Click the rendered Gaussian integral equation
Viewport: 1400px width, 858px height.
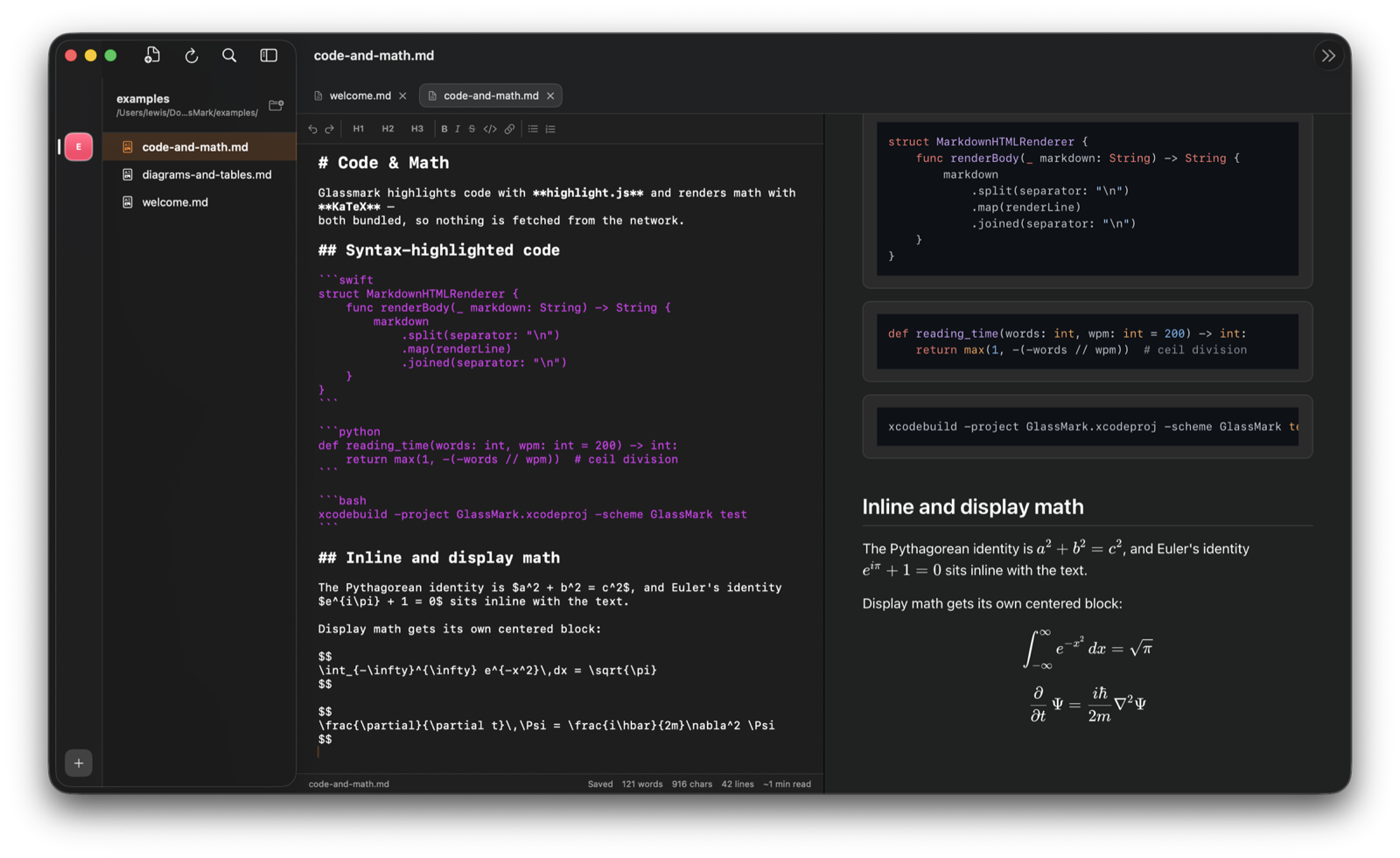1088,649
